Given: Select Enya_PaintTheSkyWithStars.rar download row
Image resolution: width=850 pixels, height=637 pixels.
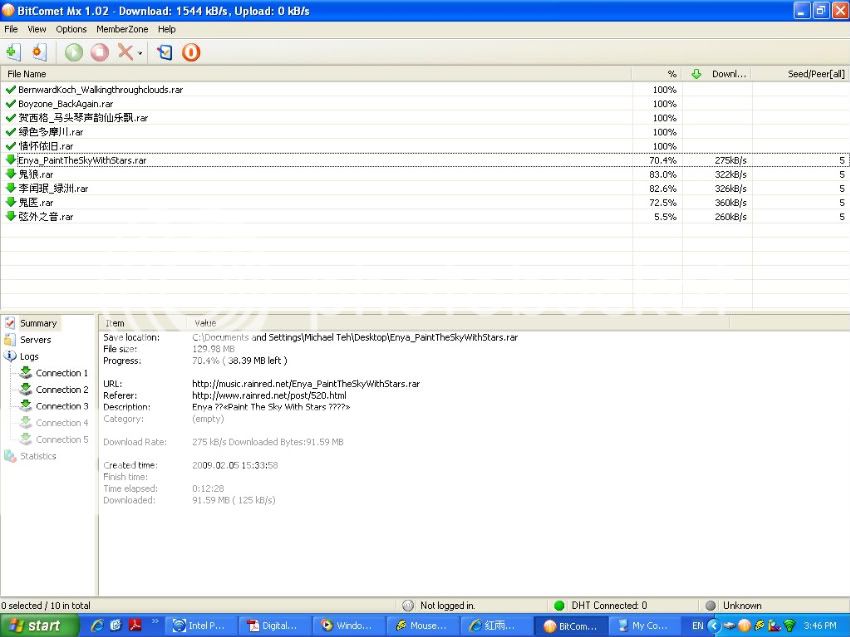Looking at the screenshot, I should (82, 160).
